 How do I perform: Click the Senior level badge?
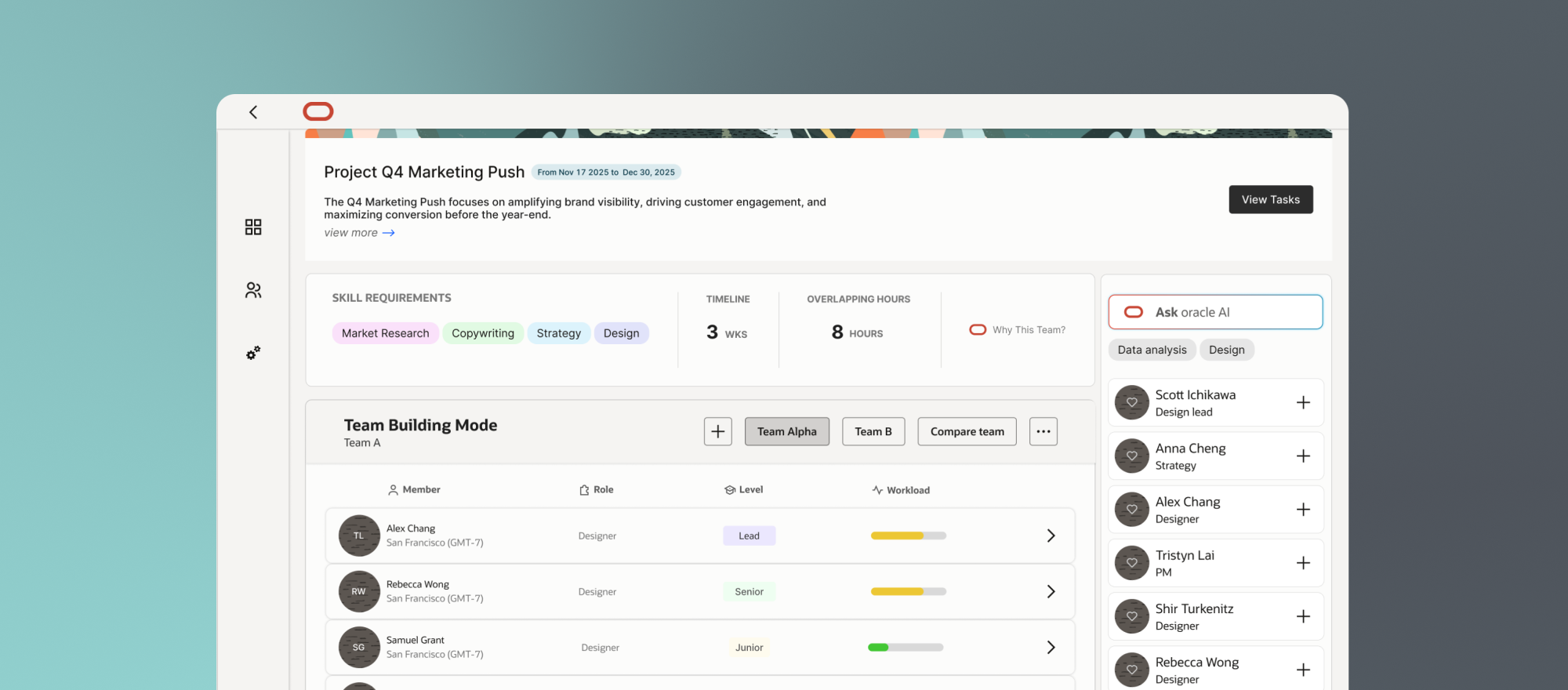[749, 591]
